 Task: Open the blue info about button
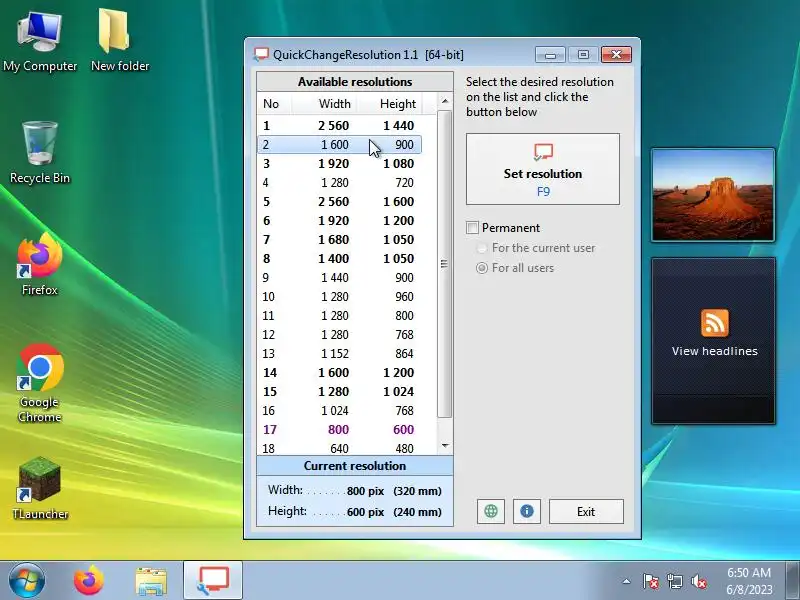[527, 511]
